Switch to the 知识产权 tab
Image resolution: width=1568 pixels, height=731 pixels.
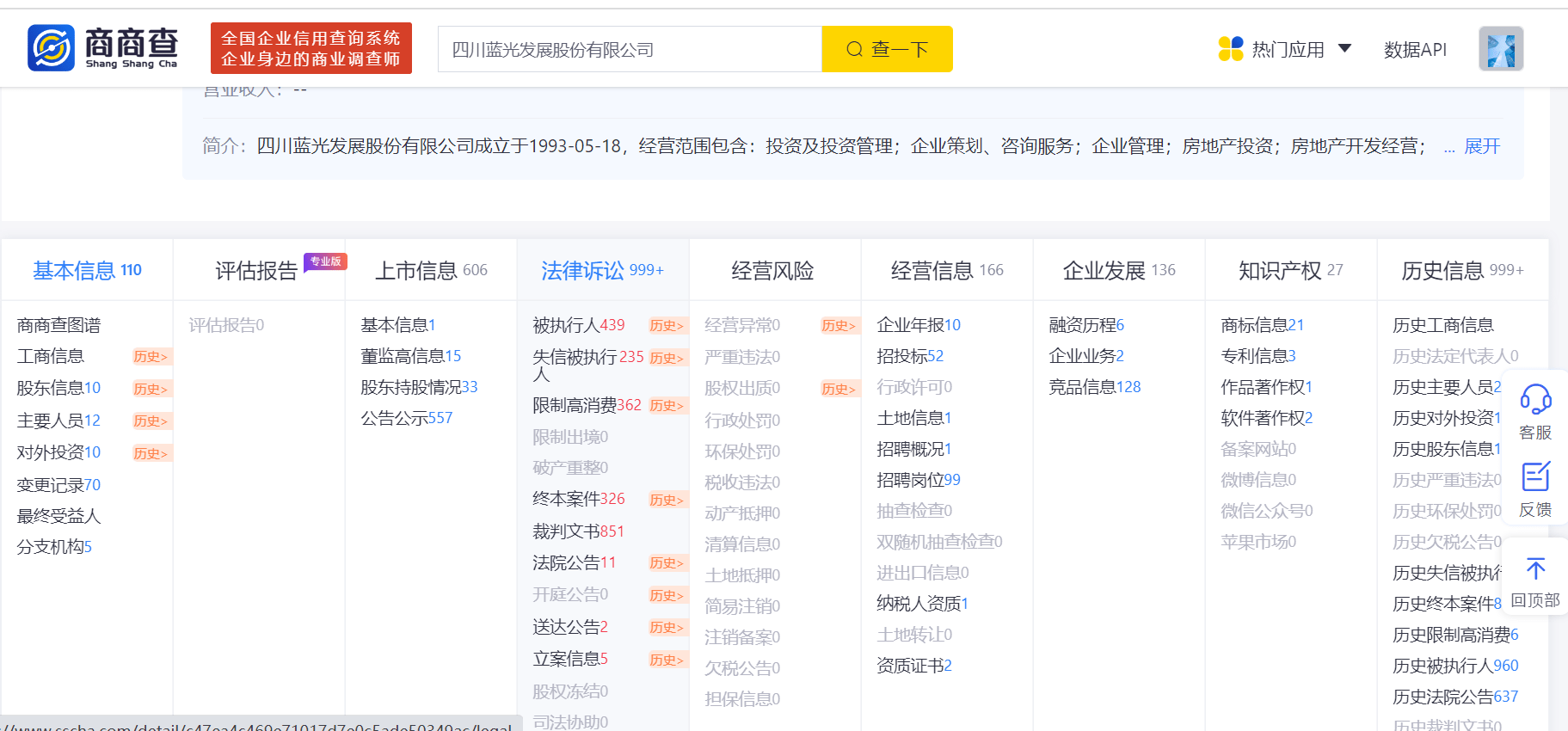tap(1289, 271)
